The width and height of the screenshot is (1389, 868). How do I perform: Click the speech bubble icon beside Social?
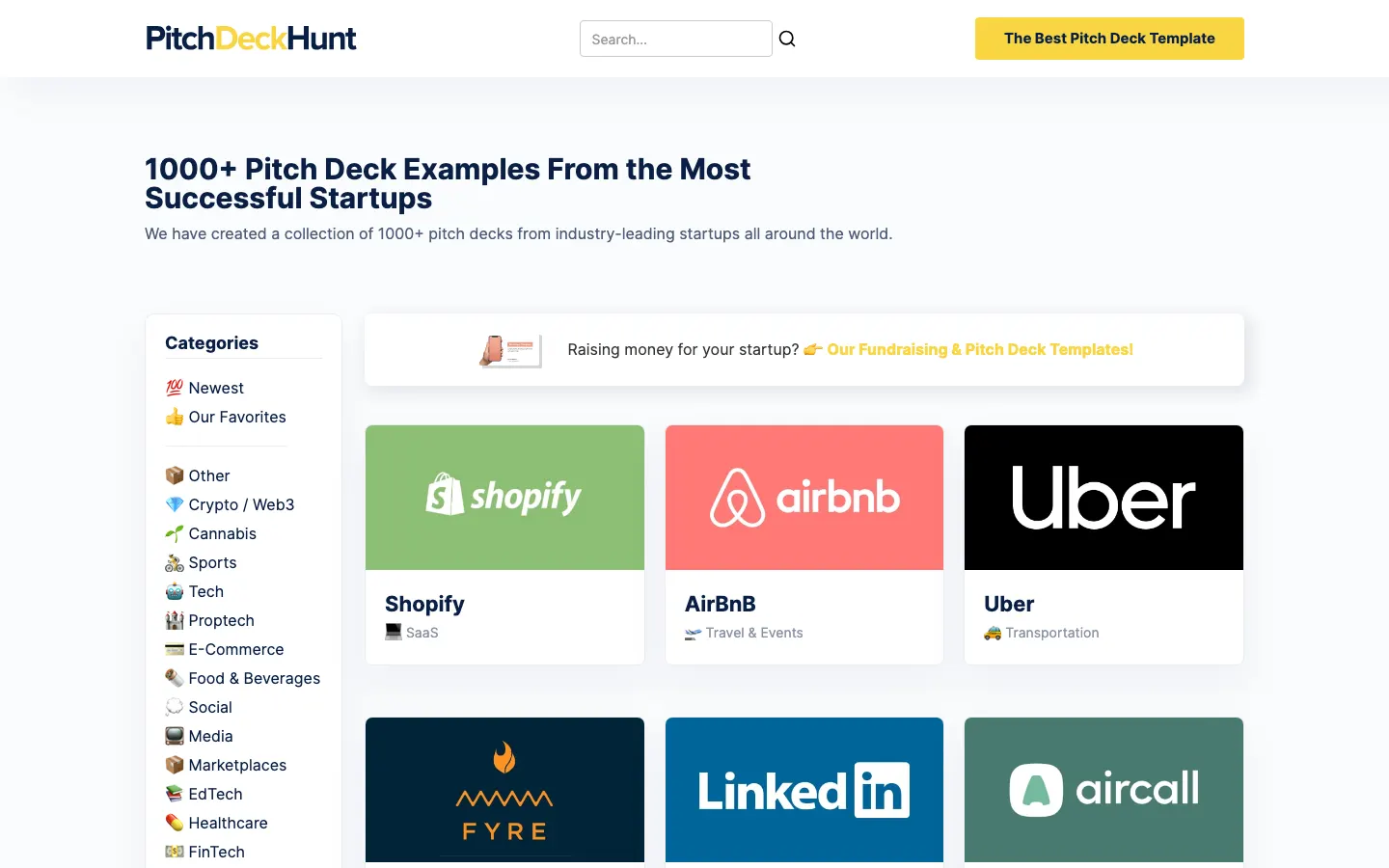[x=174, y=707]
